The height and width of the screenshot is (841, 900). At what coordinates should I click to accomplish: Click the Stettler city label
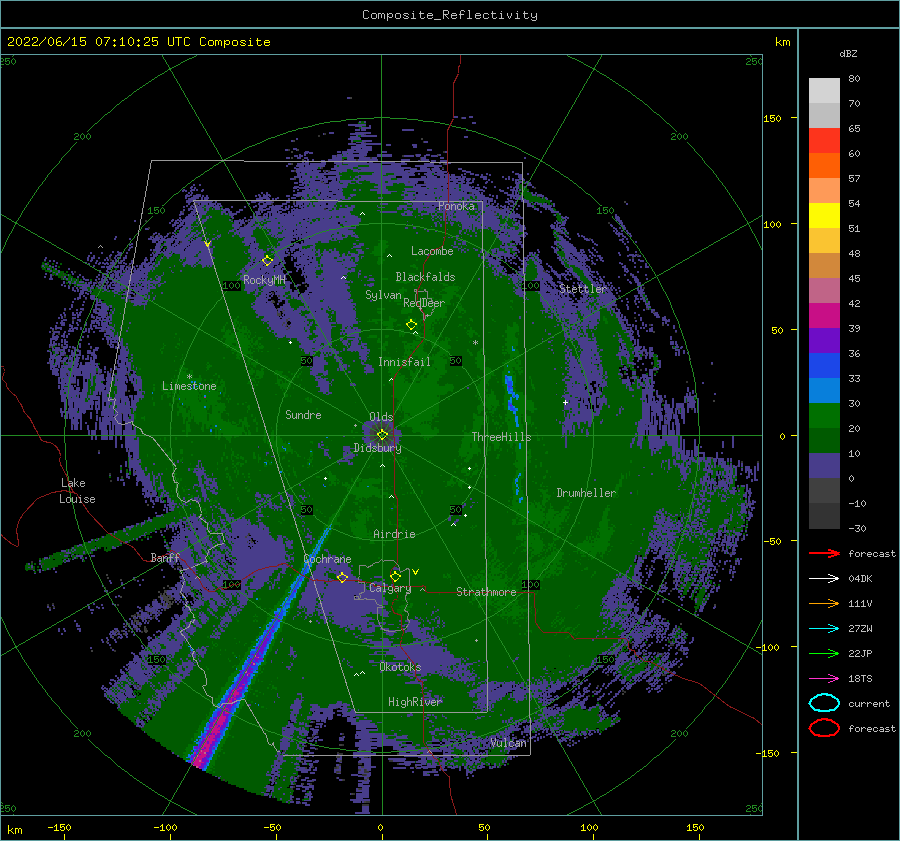pyautogui.click(x=583, y=289)
